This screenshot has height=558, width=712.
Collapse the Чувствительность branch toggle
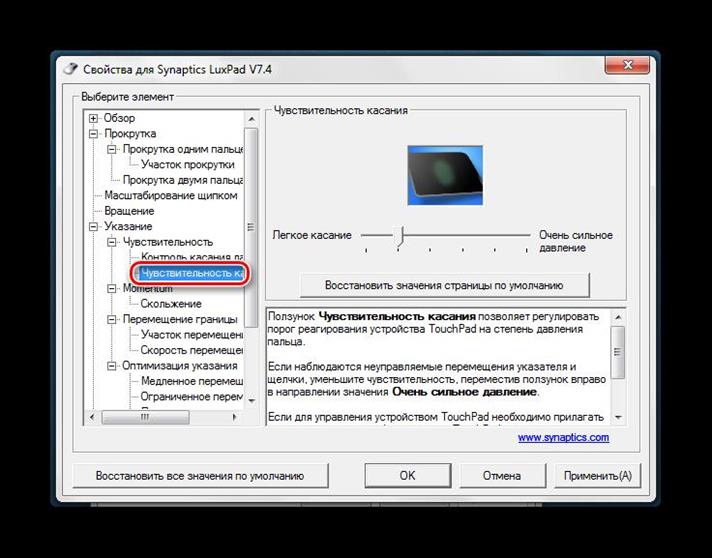tap(113, 242)
